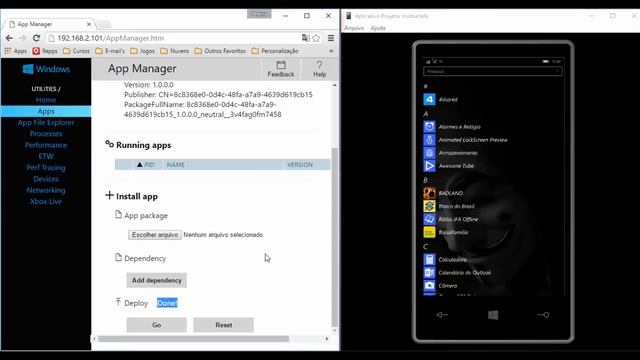
Task: Tap the Banco do Brasil icon on phone
Action: (x=429, y=206)
